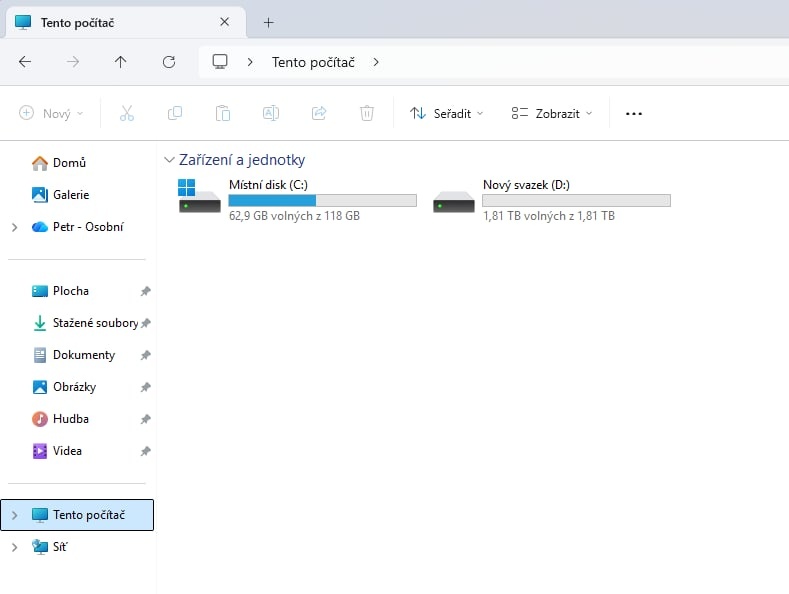Click the Delete trash bin icon
Viewport: 789px width, 594px height.
[x=367, y=114]
